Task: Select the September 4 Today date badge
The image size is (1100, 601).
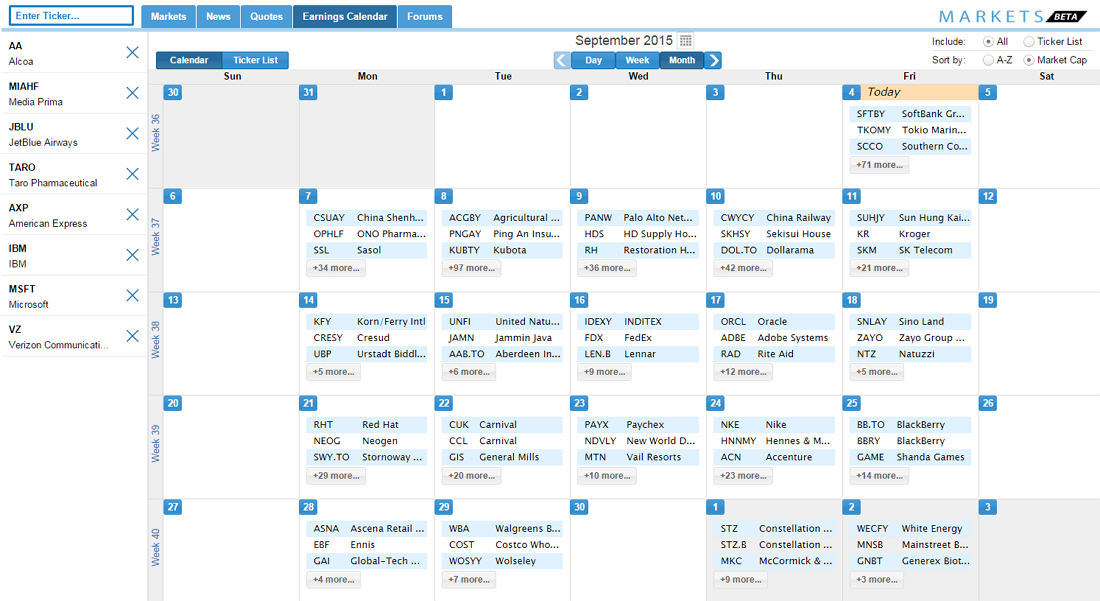Action: 851,92
